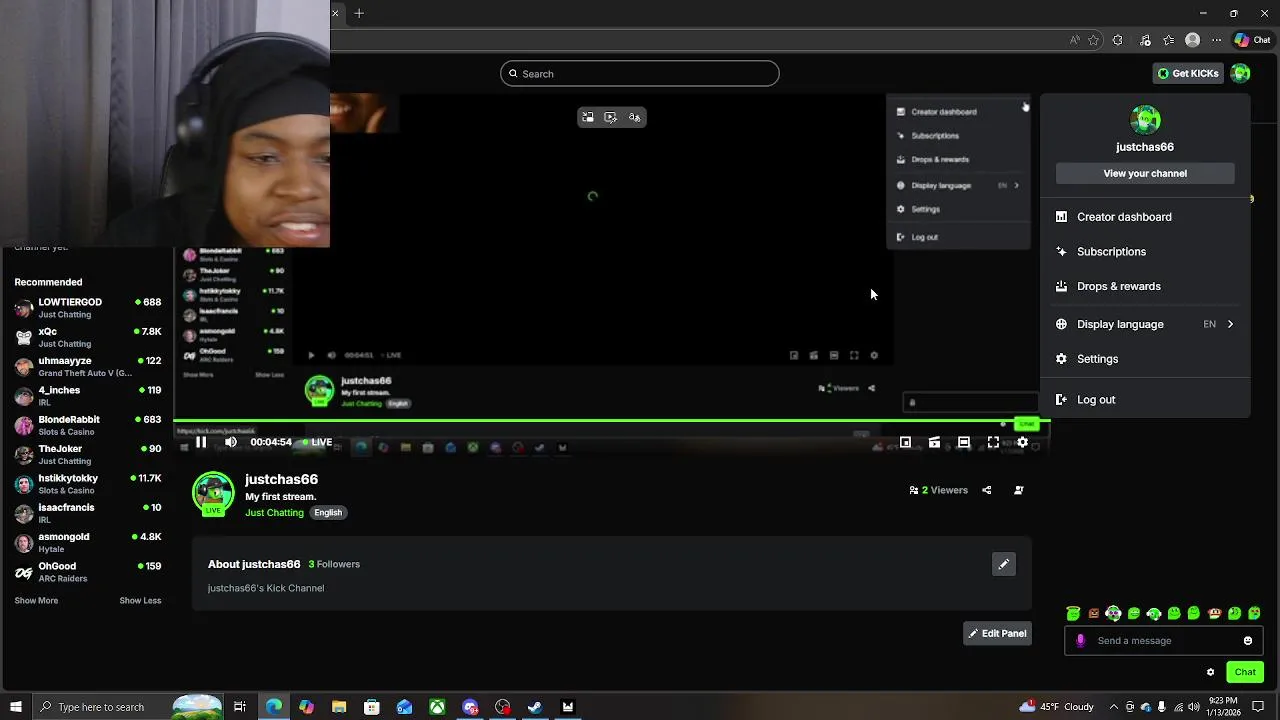This screenshot has height=720, width=1280.
Task: Log out from the profile menu
Action: [1145, 400]
